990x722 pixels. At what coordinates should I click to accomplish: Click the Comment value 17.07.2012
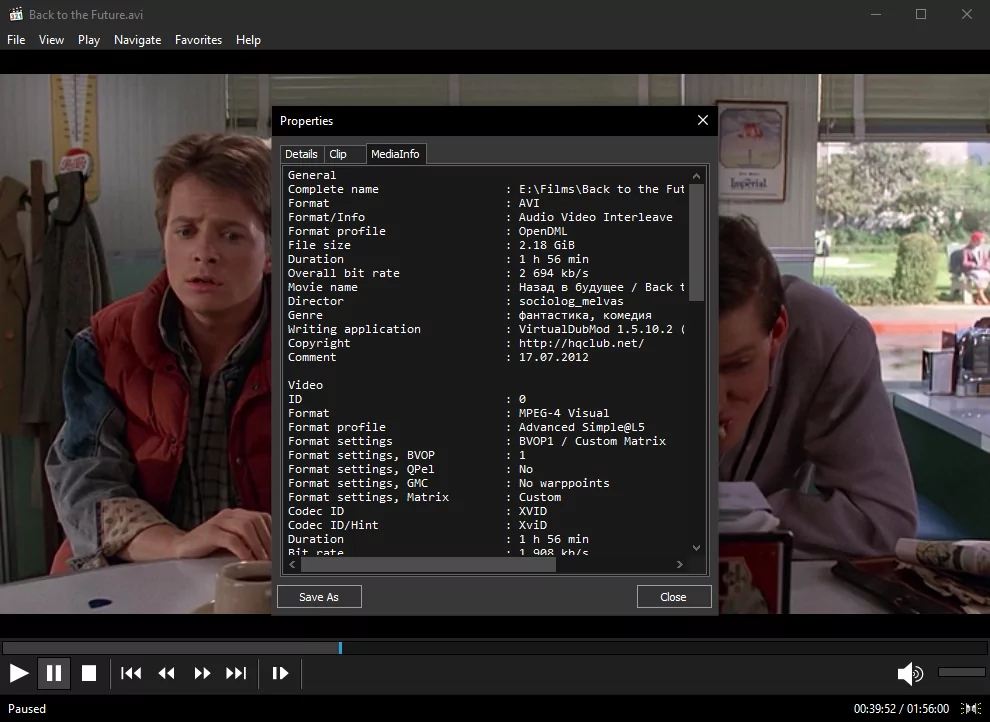click(x=554, y=357)
